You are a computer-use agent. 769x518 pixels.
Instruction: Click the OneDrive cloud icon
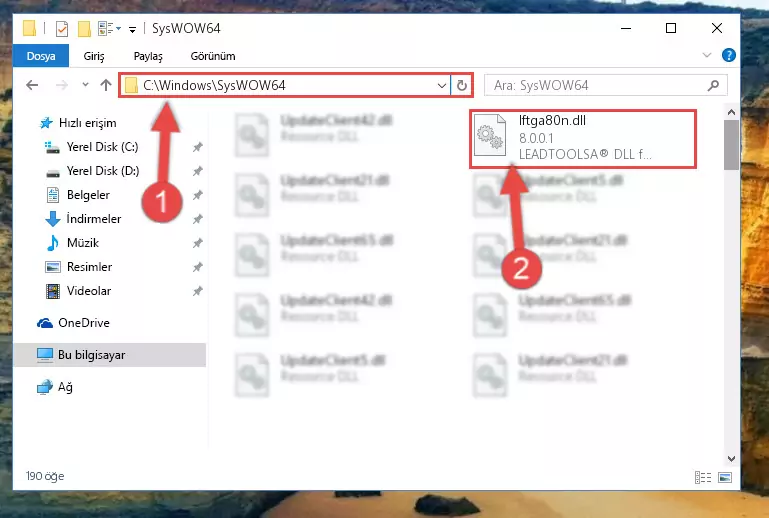(x=45, y=323)
